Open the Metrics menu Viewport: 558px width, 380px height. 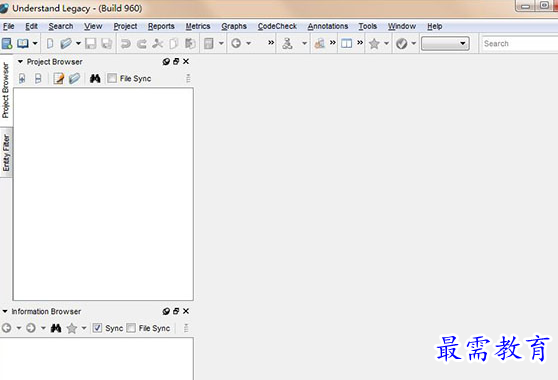[198, 26]
